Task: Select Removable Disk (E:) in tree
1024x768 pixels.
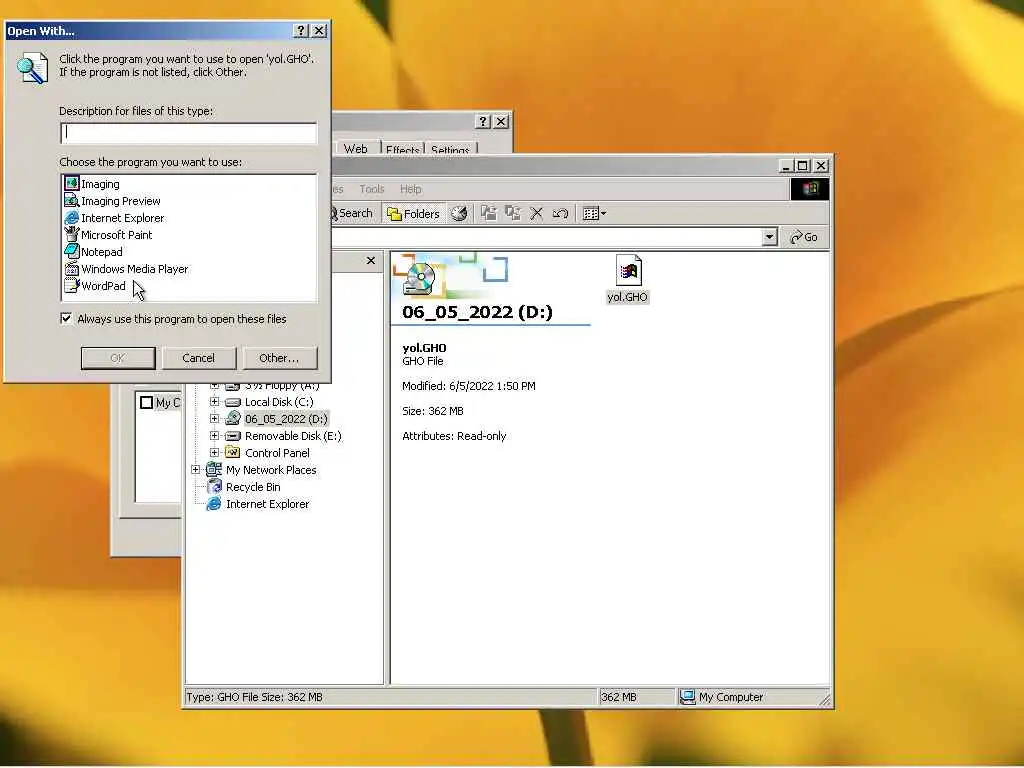Action: [293, 436]
